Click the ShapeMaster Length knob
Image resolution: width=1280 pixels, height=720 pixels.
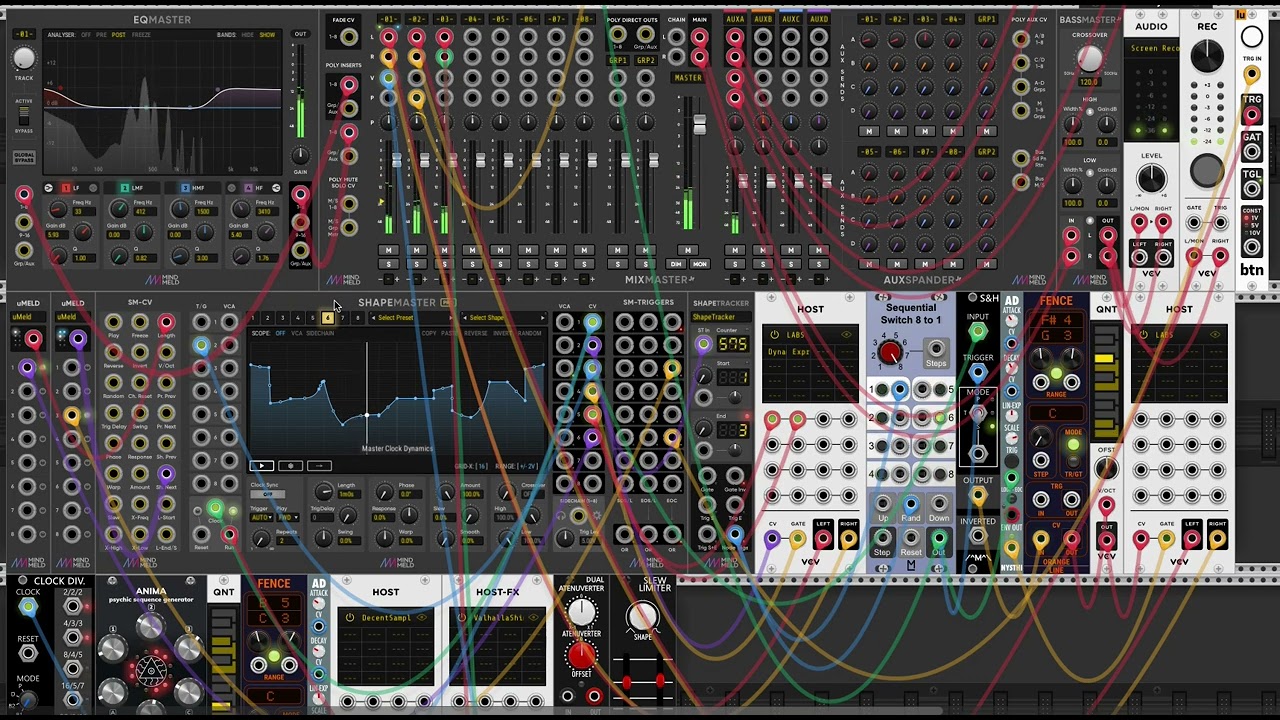point(323,493)
